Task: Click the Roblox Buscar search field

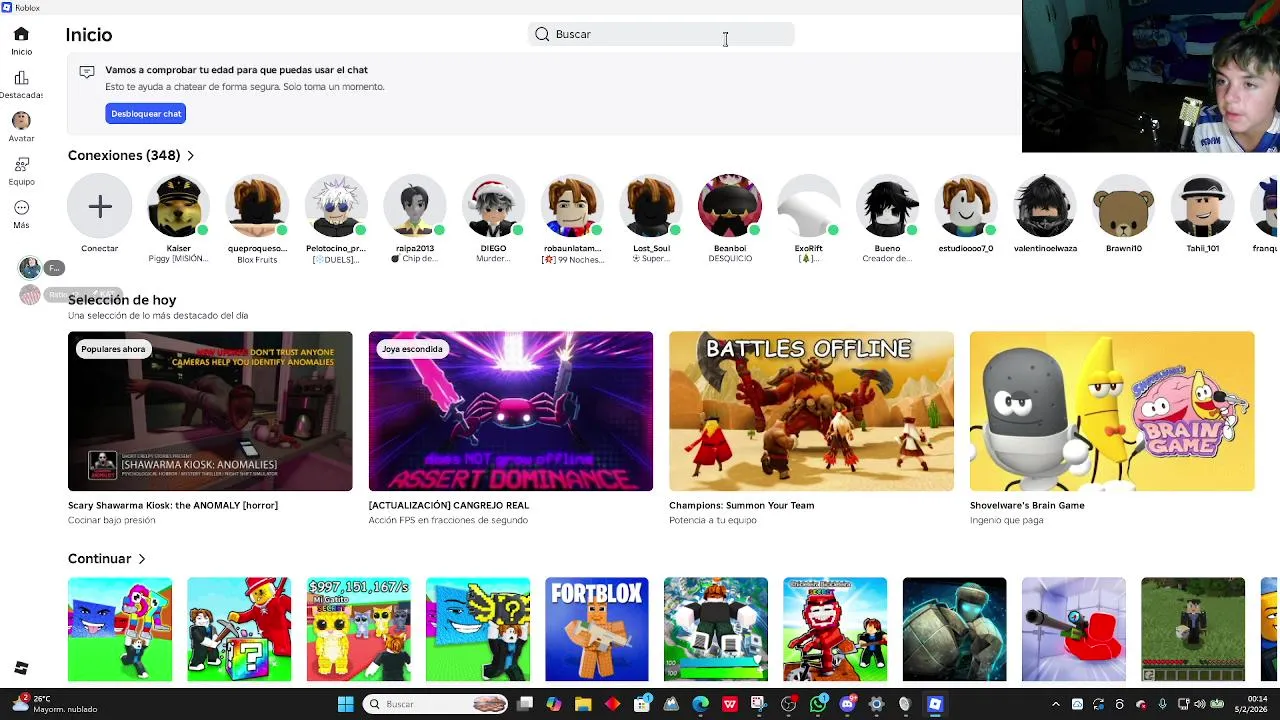Action: point(661,34)
